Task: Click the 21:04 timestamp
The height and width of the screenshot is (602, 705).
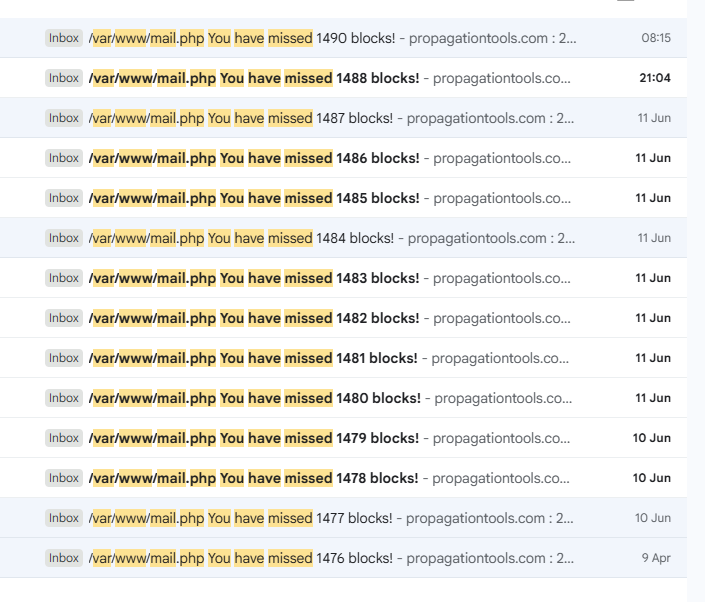Action: point(655,78)
